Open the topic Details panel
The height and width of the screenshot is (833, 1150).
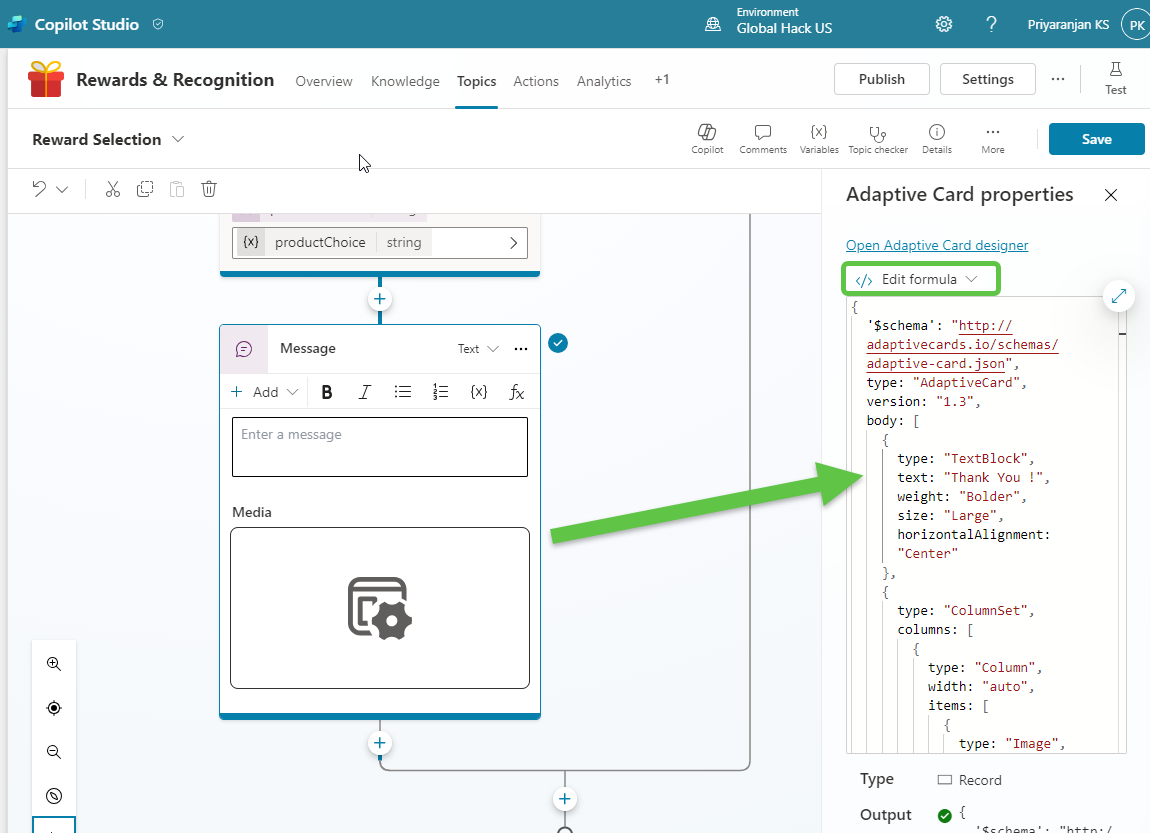tap(936, 139)
